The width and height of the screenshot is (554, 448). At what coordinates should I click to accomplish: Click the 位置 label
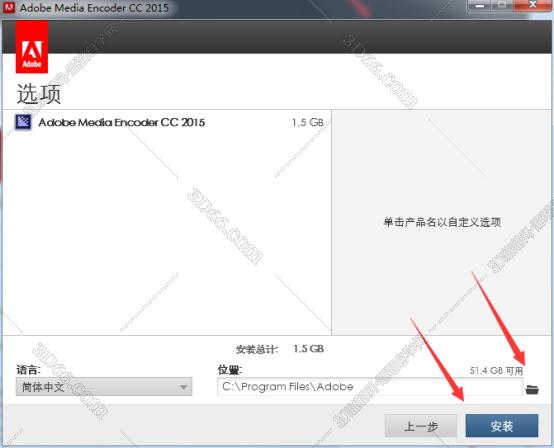(230, 370)
